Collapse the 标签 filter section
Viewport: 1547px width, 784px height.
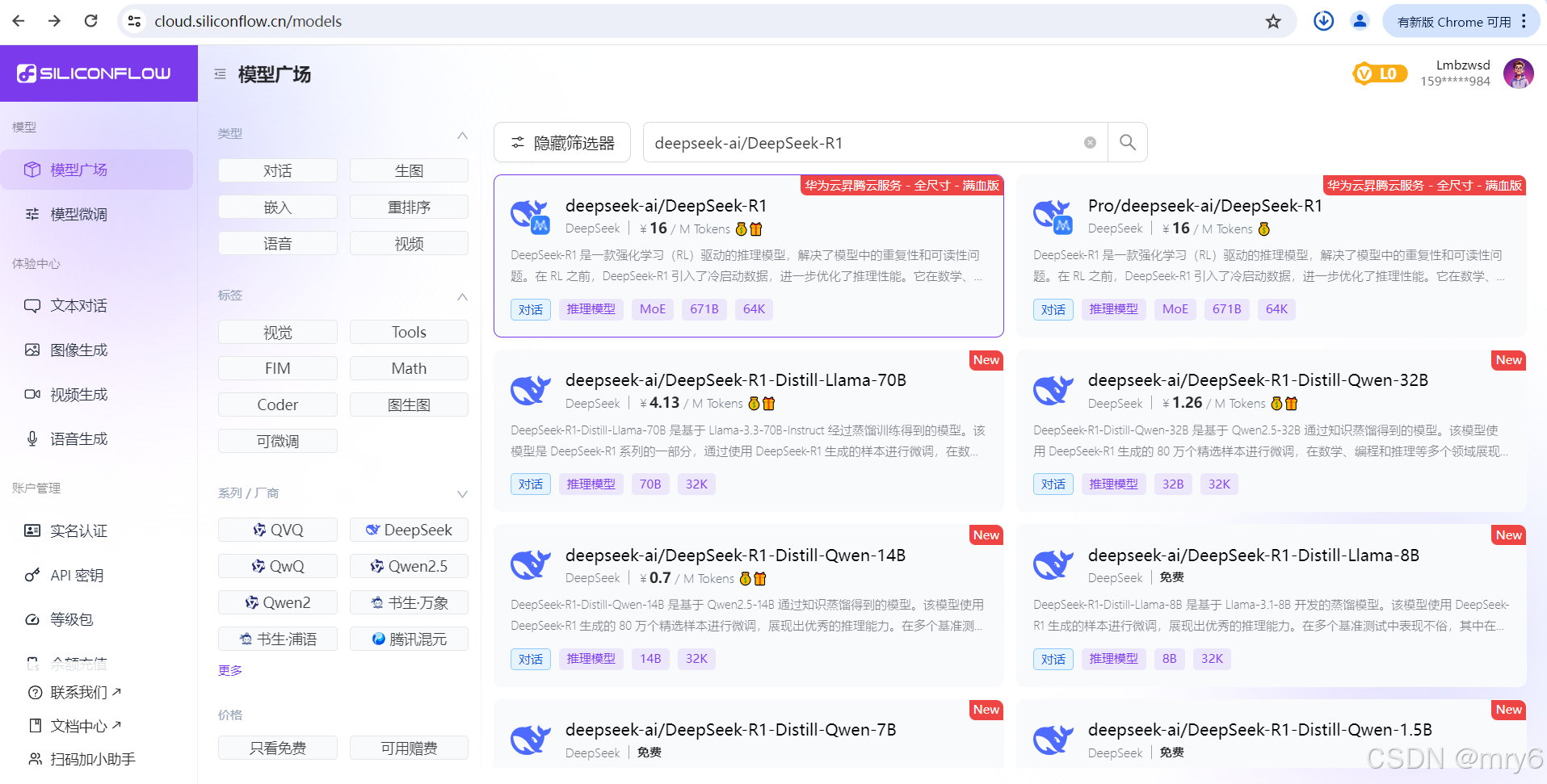pos(462,296)
